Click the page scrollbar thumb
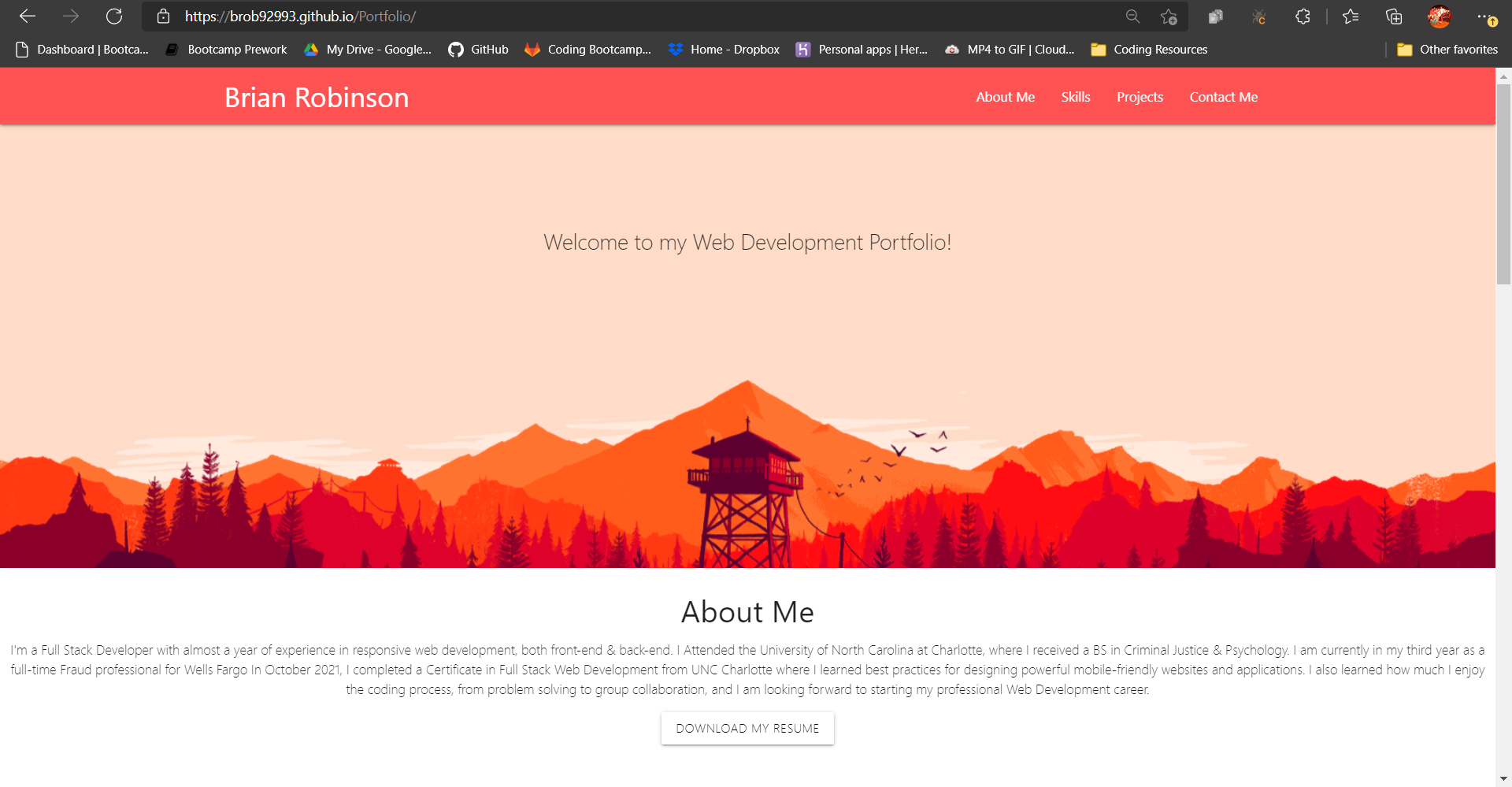The width and height of the screenshot is (1512, 787). coord(1503,184)
